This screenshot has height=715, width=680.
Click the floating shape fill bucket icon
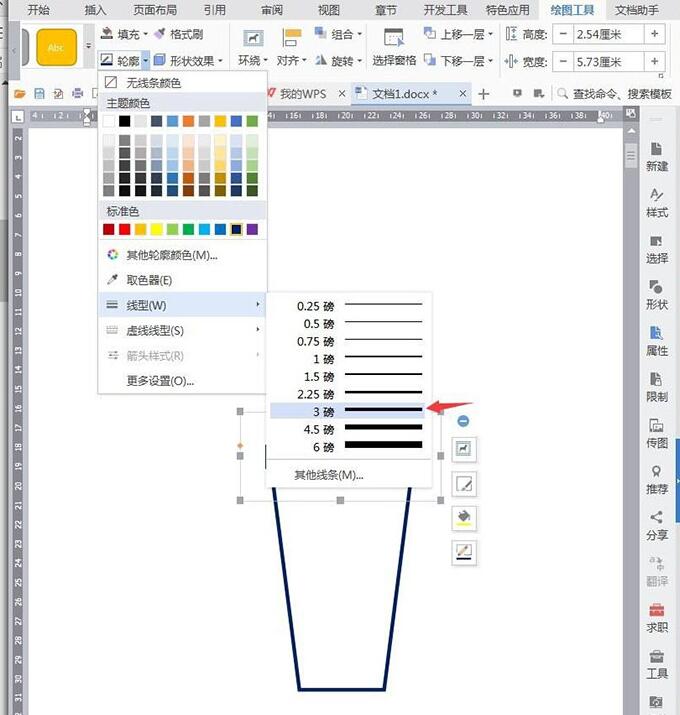point(464,518)
